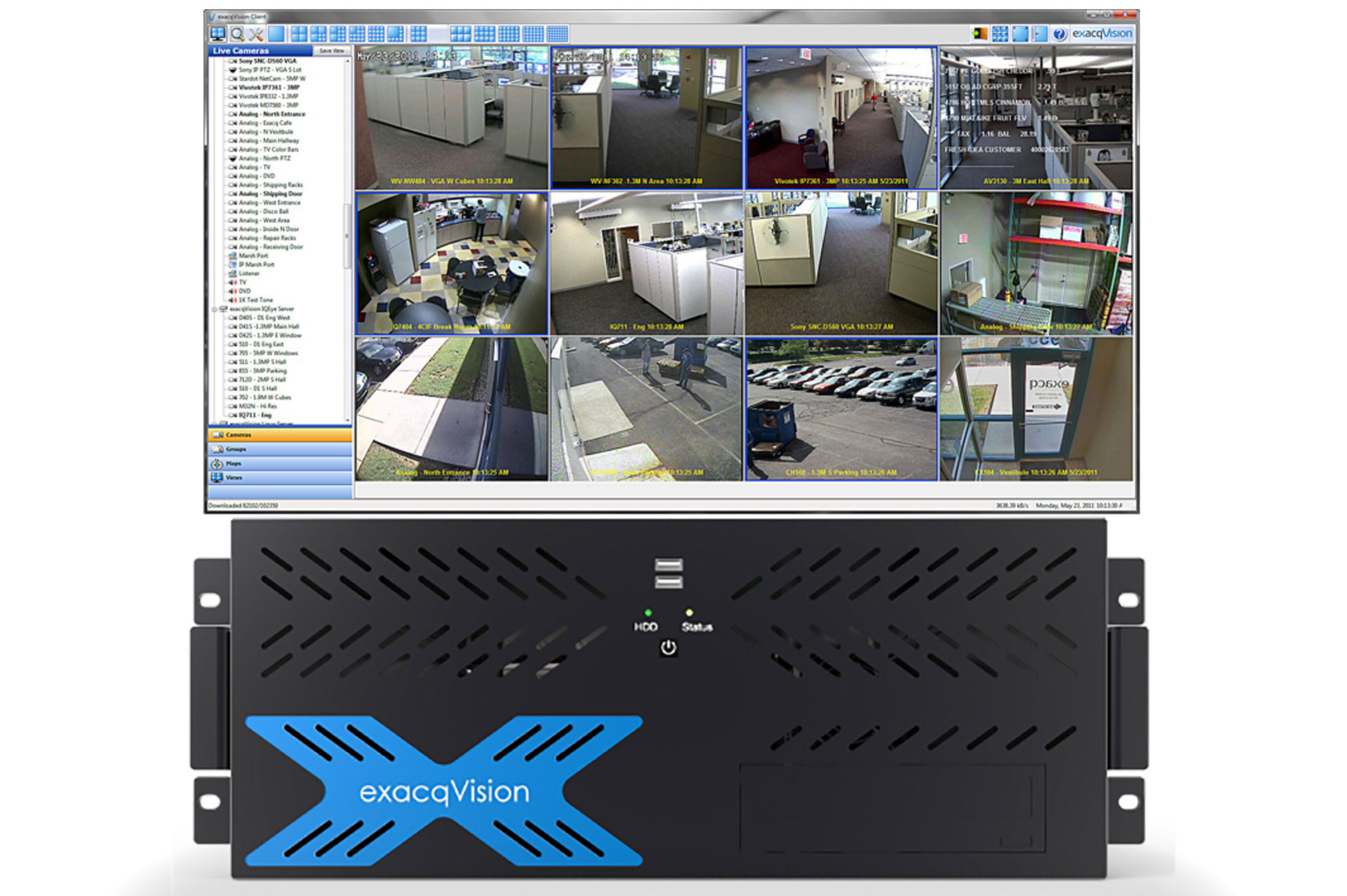Click the exacqVision logo in toolbar
The height and width of the screenshot is (896, 1347).
pos(1101,34)
